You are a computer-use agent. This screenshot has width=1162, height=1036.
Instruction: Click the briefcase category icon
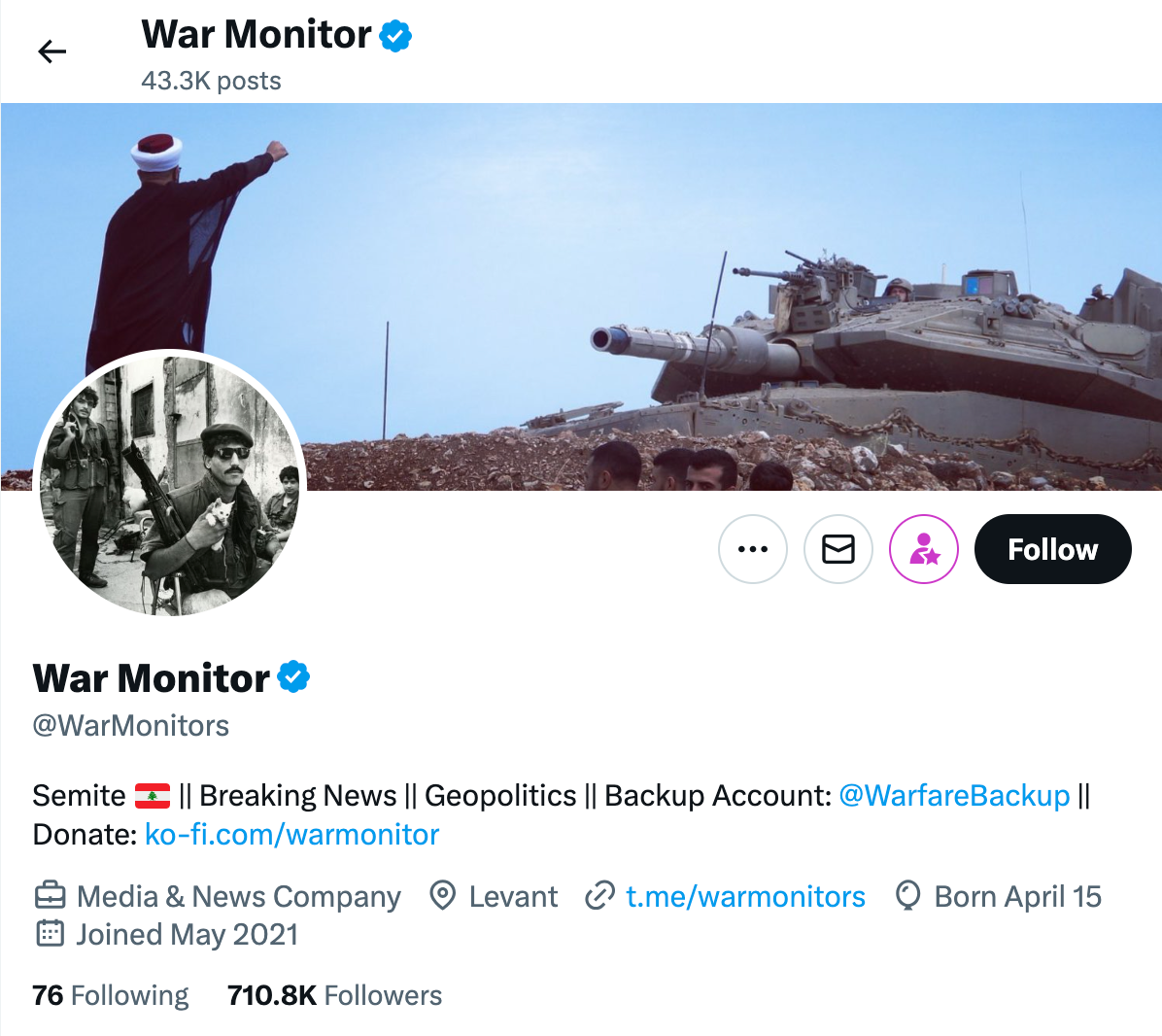coord(50,895)
